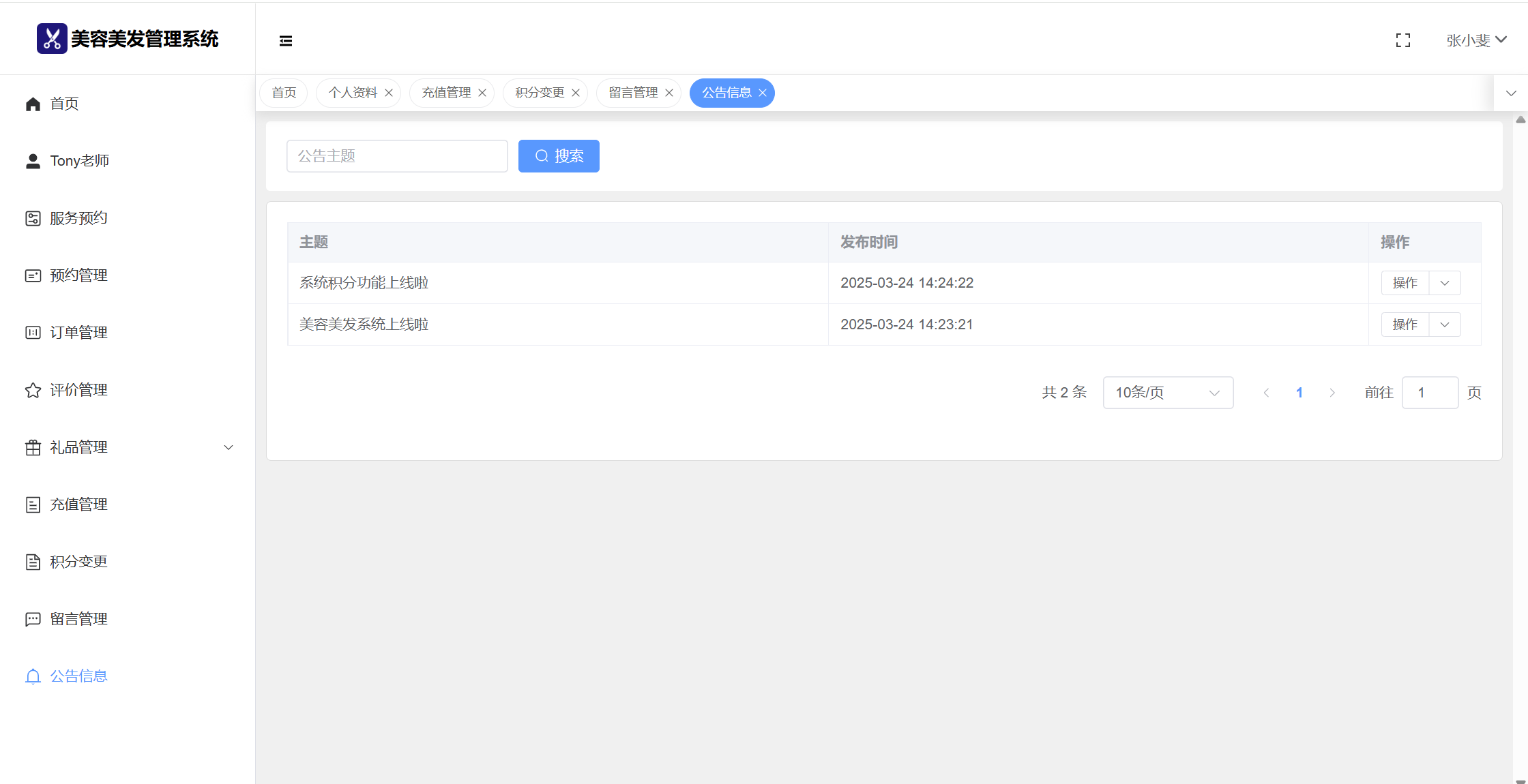Open 操作 dropdown arrow for 系统积分功能上线啦
This screenshot has height=784, width=1528.
(1445, 283)
